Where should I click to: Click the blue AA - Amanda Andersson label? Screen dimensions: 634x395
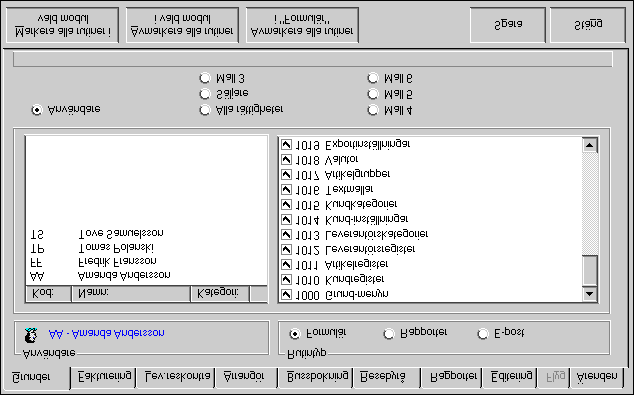pos(107,334)
